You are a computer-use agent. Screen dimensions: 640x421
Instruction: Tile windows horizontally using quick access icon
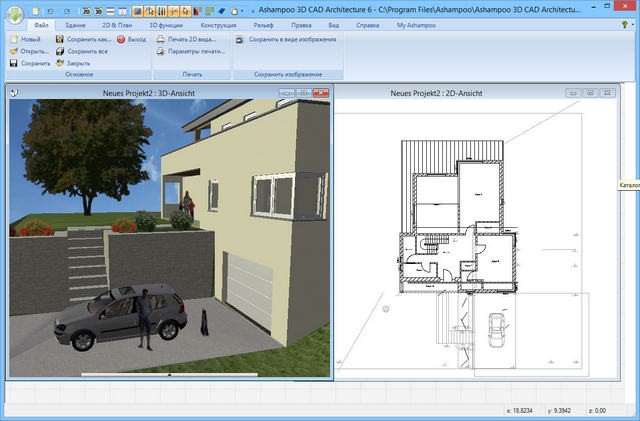pyautogui.click(x=110, y=11)
